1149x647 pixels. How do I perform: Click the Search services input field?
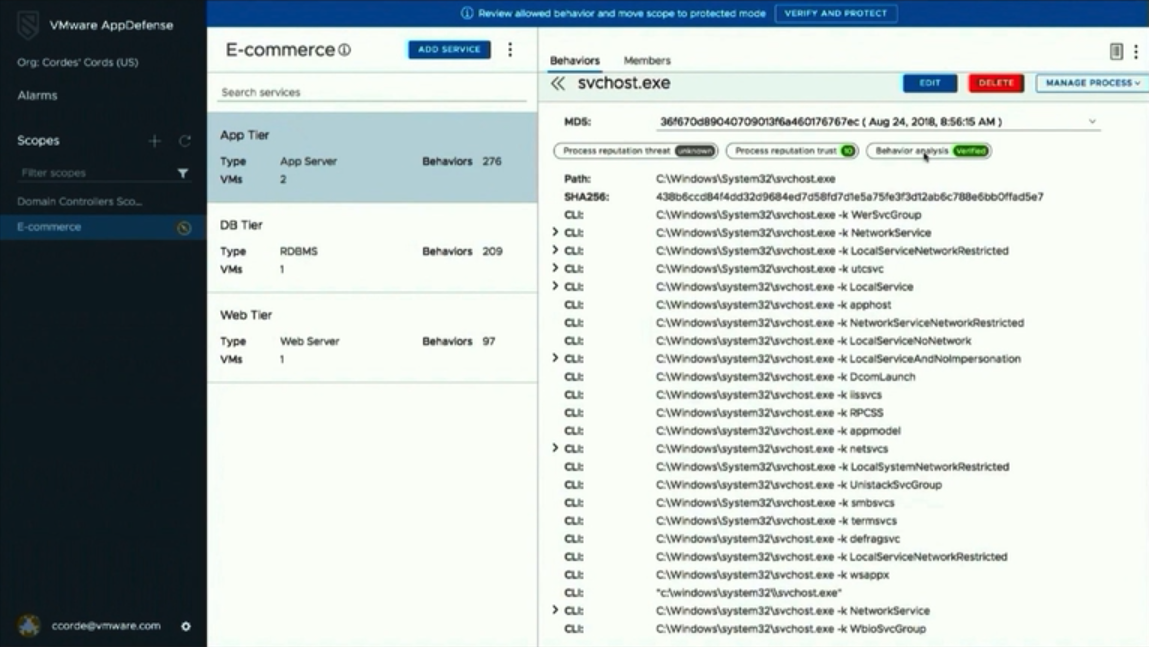point(371,92)
